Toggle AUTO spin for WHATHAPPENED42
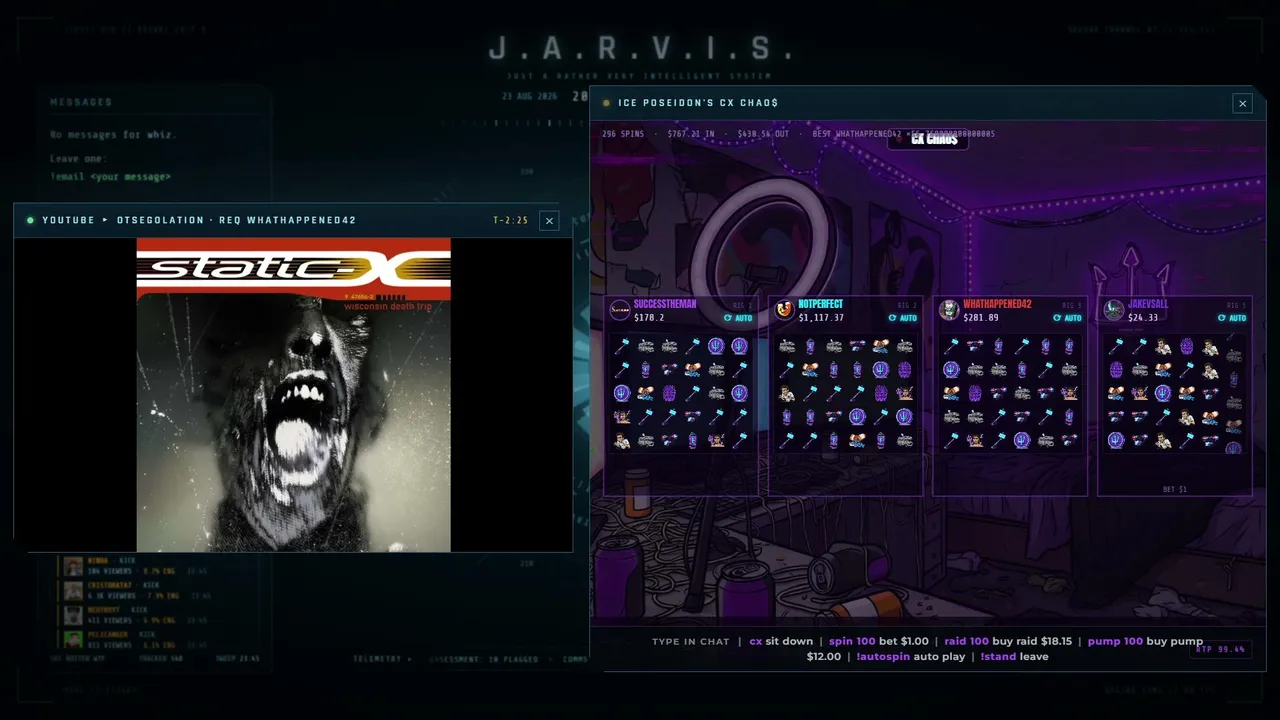1280x720 pixels. pyautogui.click(x=1067, y=318)
